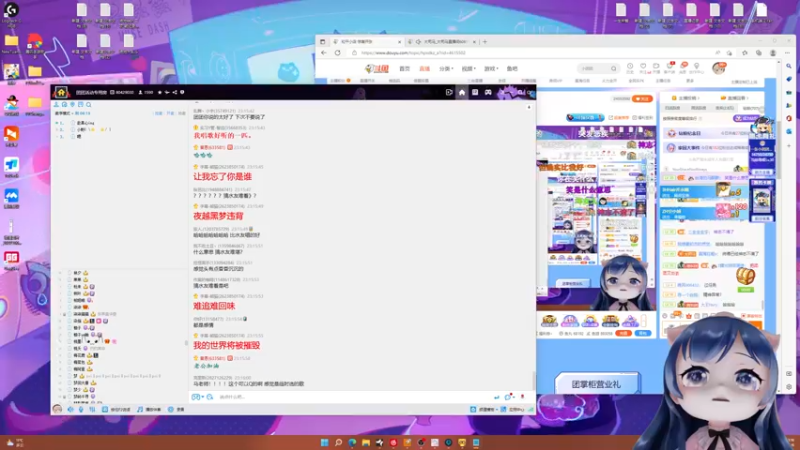800x450 pixels.
Task: Click the 团掌柜营业礼 banner button
Action: 596,384
